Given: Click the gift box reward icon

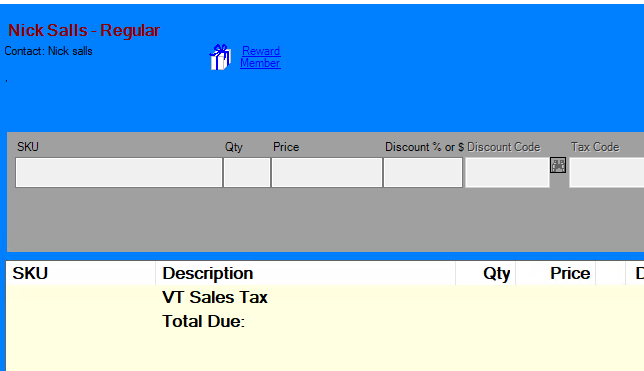Looking at the screenshot, I should [x=220, y=57].
